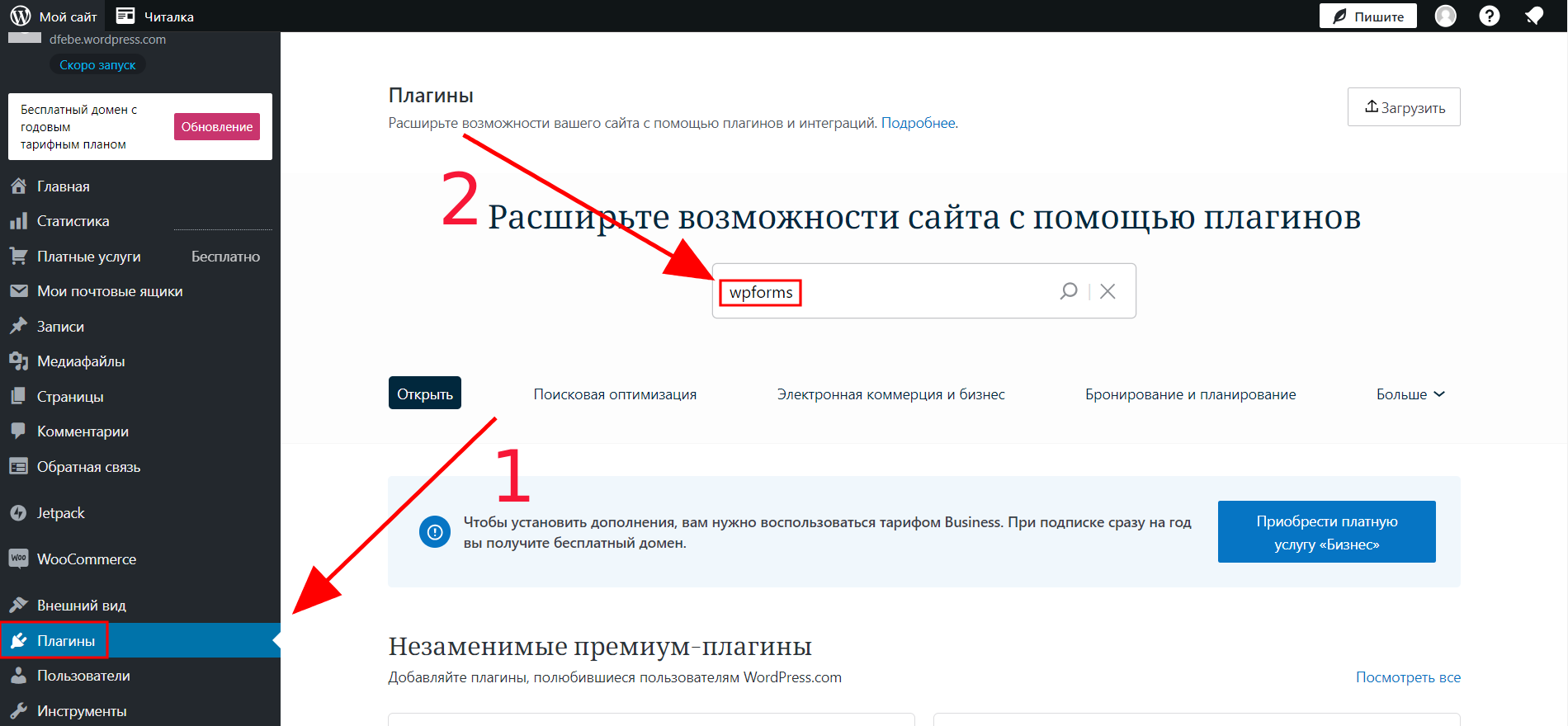Click the Пользователи person icon
The height and width of the screenshot is (726, 1568).
18,676
